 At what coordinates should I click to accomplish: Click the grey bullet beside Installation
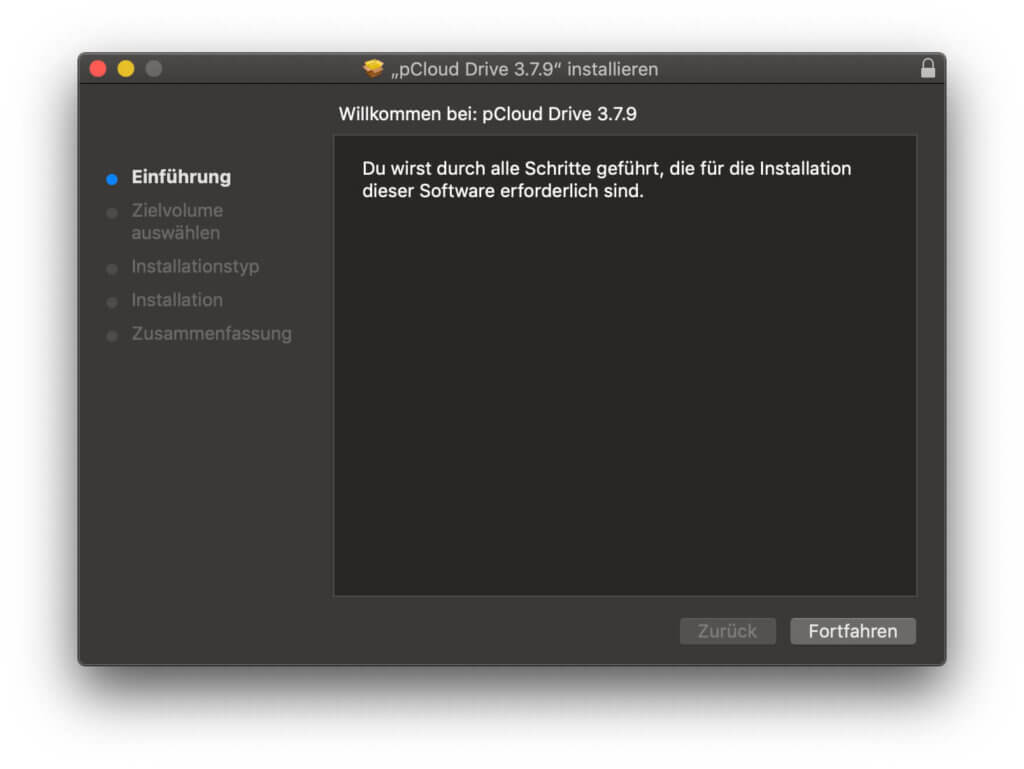click(x=112, y=302)
